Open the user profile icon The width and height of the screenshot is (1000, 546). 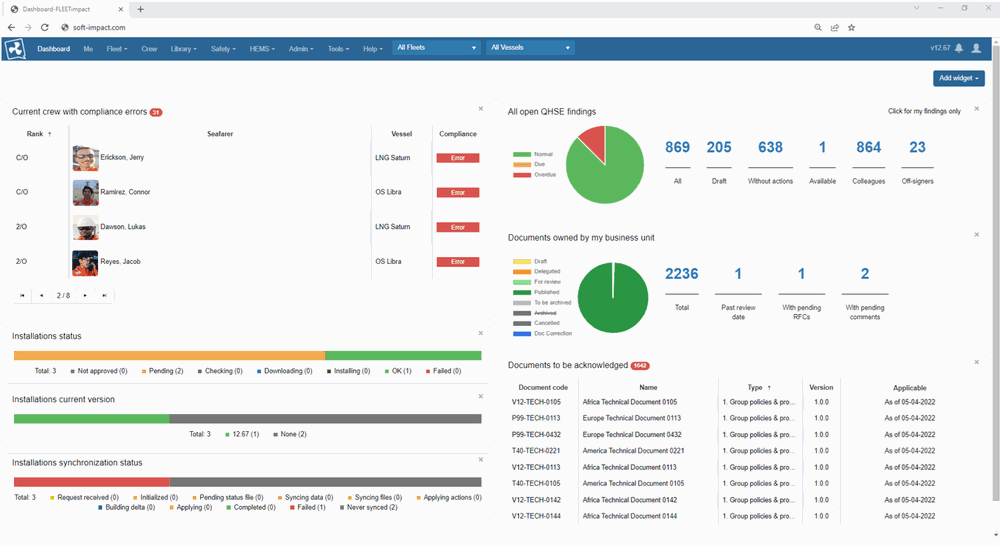pos(976,48)
